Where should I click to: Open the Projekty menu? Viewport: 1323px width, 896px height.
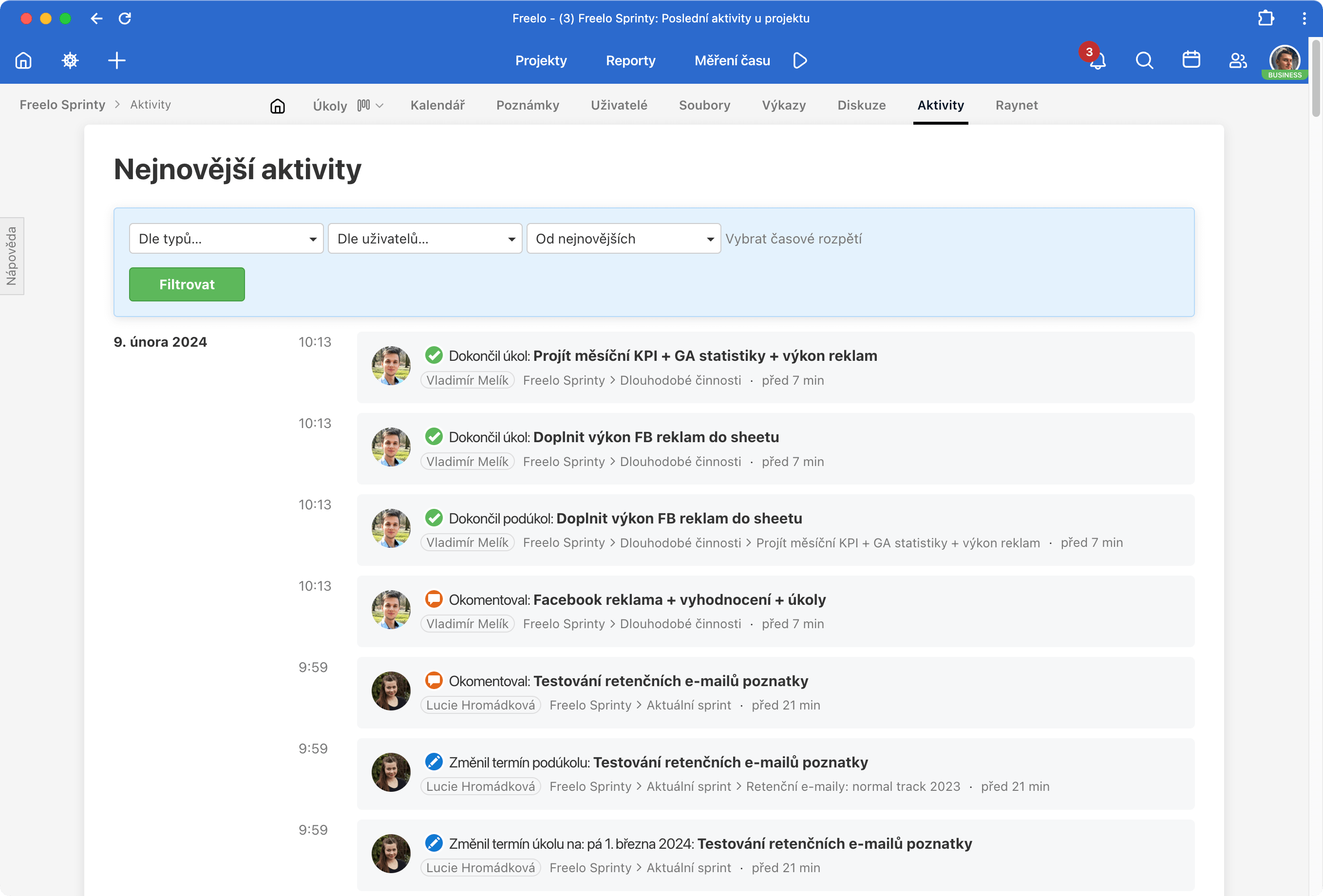[541, 60]
